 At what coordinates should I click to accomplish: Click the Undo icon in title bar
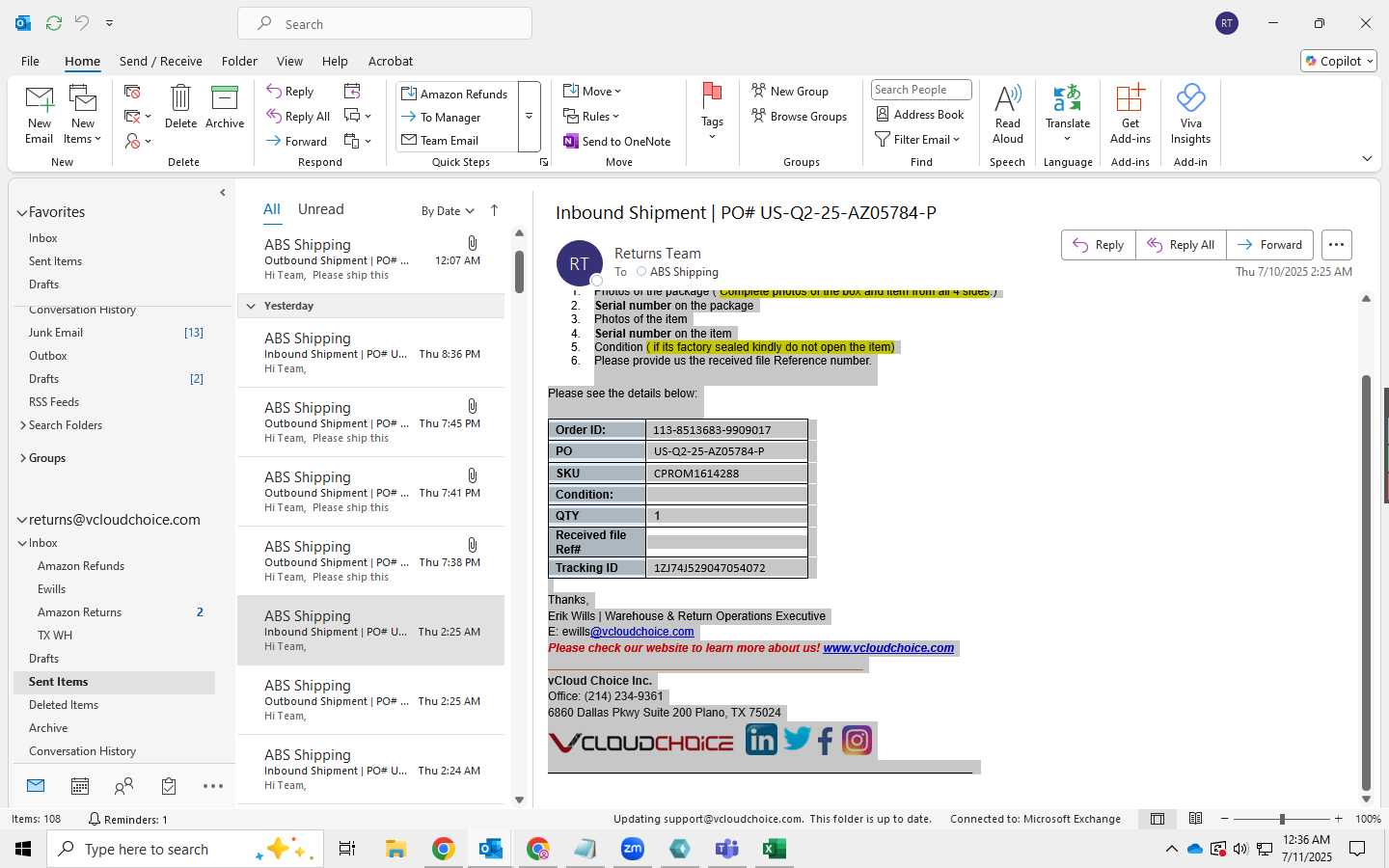(82, 22)
